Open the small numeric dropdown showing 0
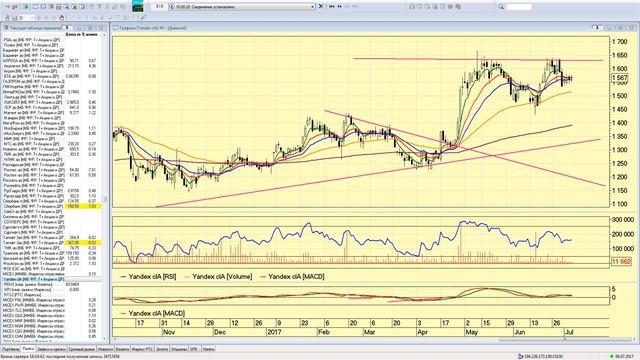This screenshot has width=640, height=360. point(26,18)
